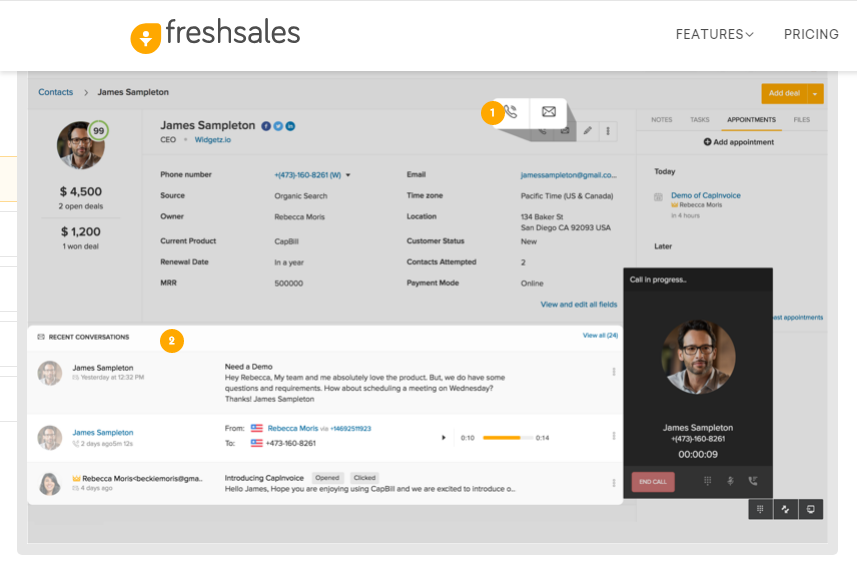Image resolution: width=857 pixels, height=565 pixels.
Task: Click the CapBill current product value
Action: pyautogui.click(x=286, y=242)
